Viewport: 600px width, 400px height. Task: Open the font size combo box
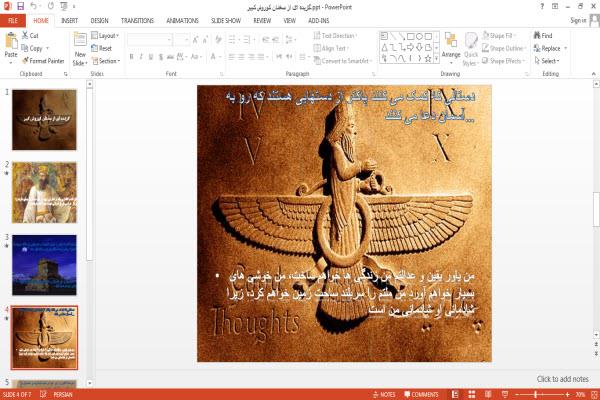(x=181, y=39)
